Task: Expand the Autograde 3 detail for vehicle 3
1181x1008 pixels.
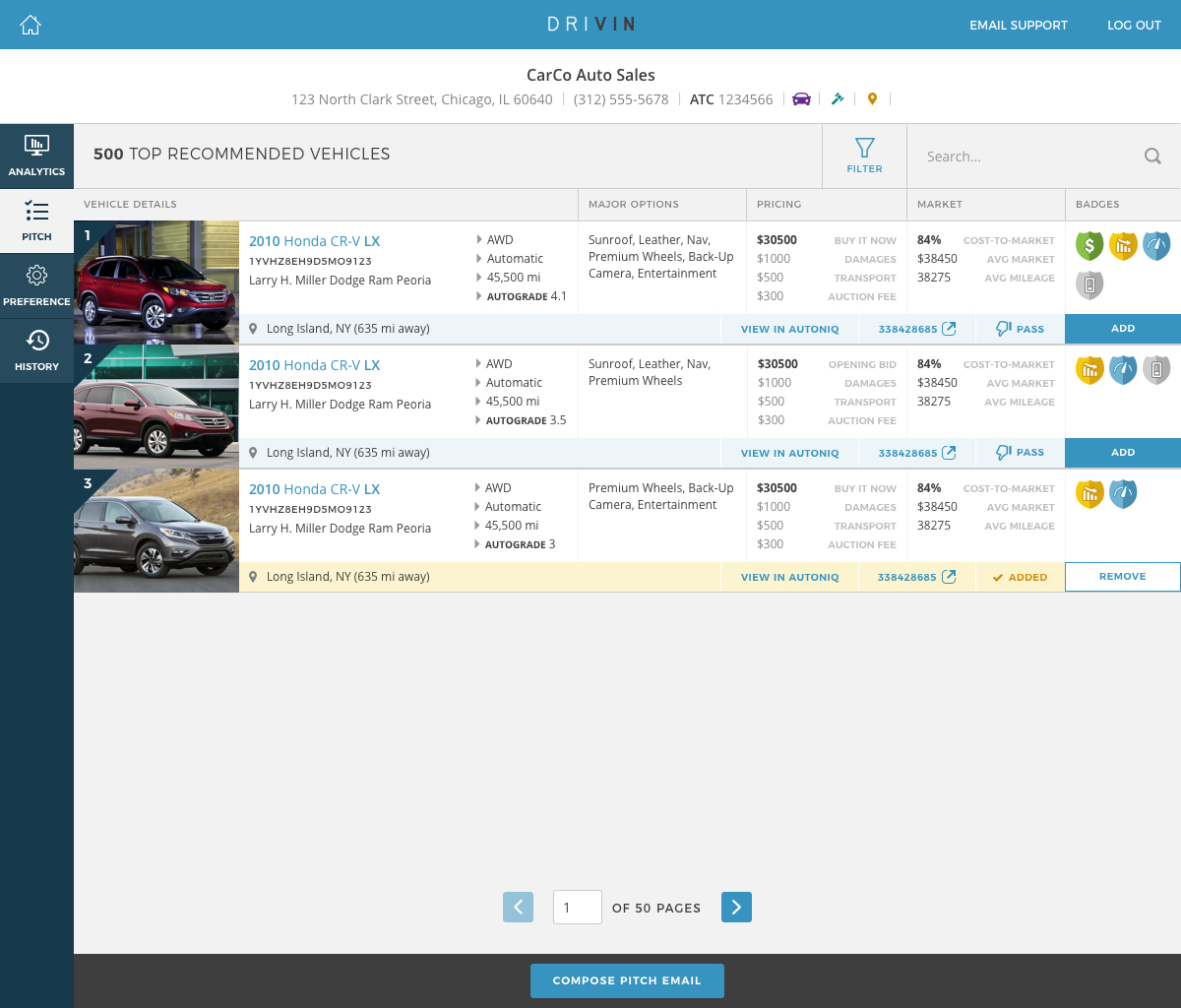Action: 517,543
